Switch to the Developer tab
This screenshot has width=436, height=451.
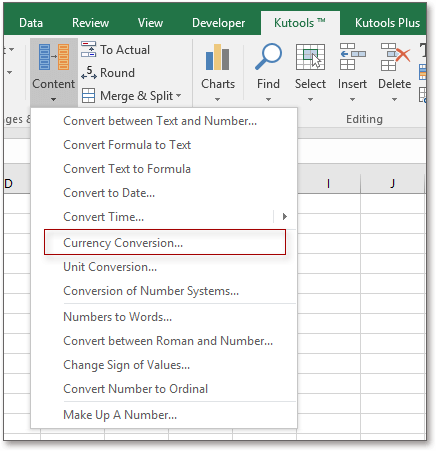point(218,23)
